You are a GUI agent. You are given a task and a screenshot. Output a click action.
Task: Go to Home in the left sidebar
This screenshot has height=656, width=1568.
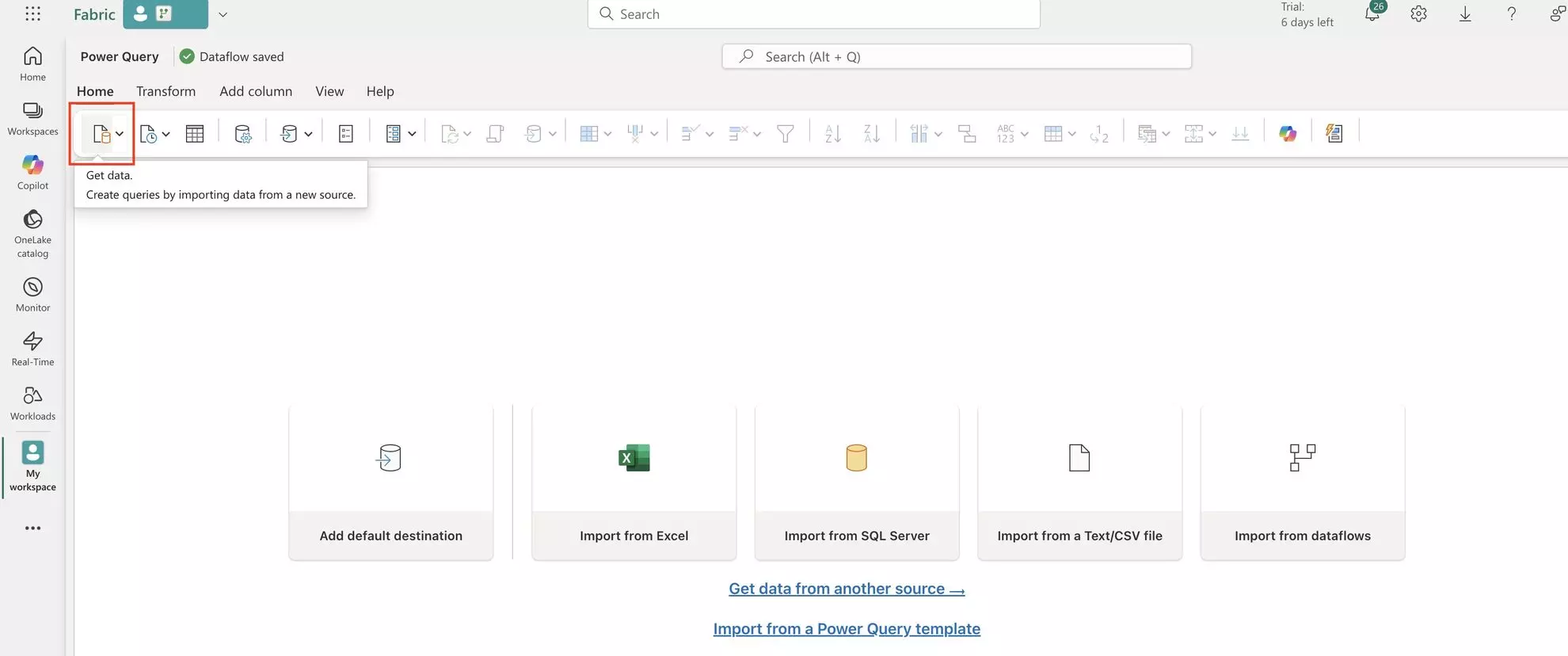(32, 64)
